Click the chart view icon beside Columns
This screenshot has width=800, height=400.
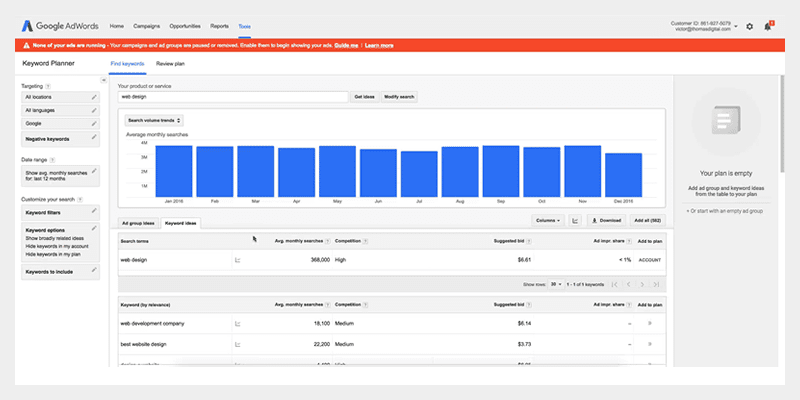pyautogui.click(x=577, y=220)
